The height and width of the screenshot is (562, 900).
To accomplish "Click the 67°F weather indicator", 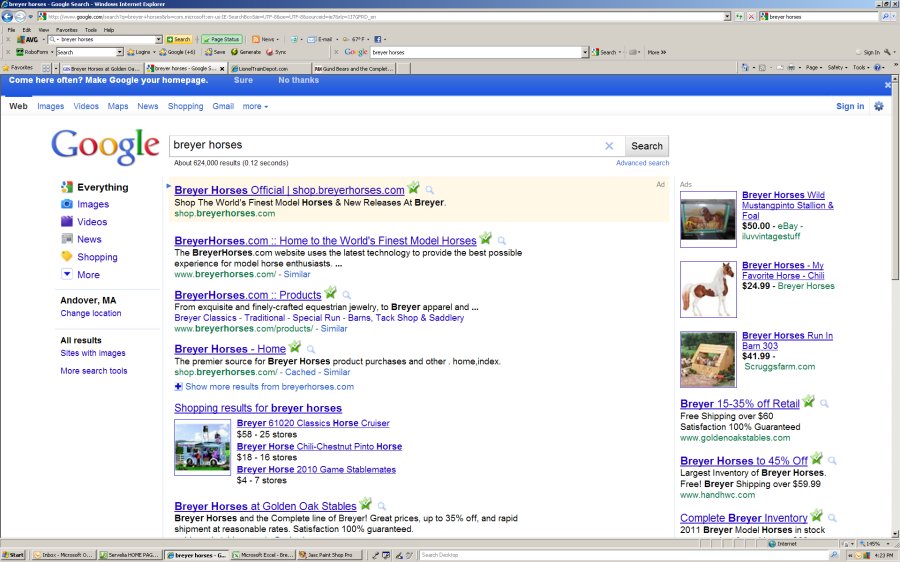I will pyautogui.click(x=354, y=39).
